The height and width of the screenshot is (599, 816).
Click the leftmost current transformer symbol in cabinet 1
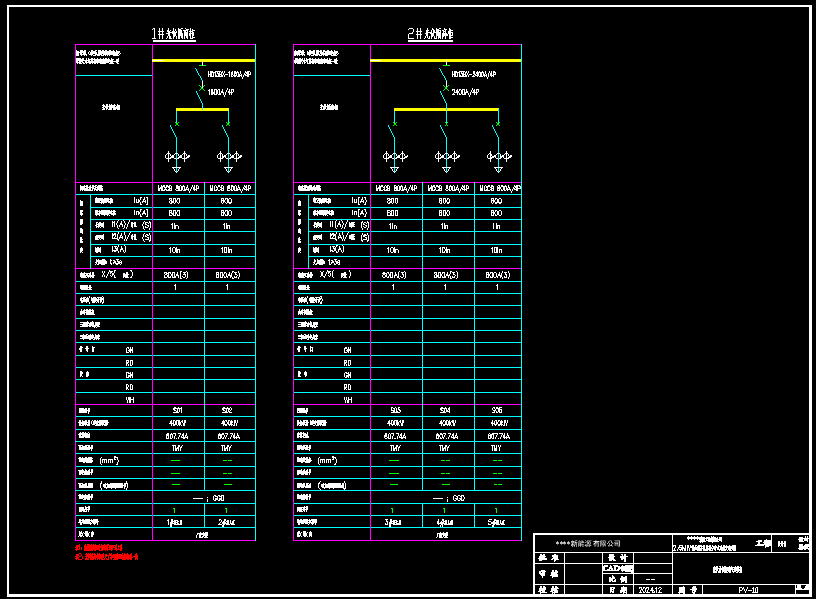177,156
